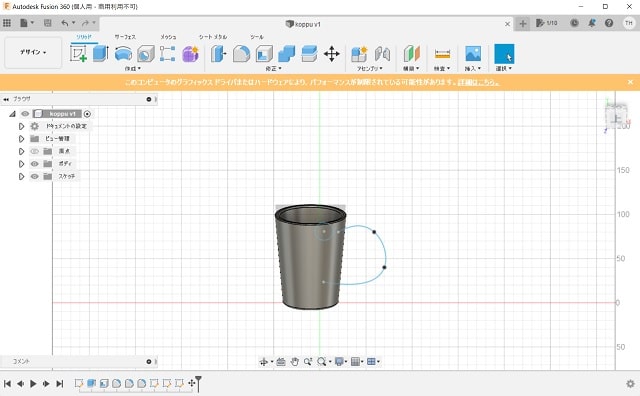Open the job status clock icon

574,23
